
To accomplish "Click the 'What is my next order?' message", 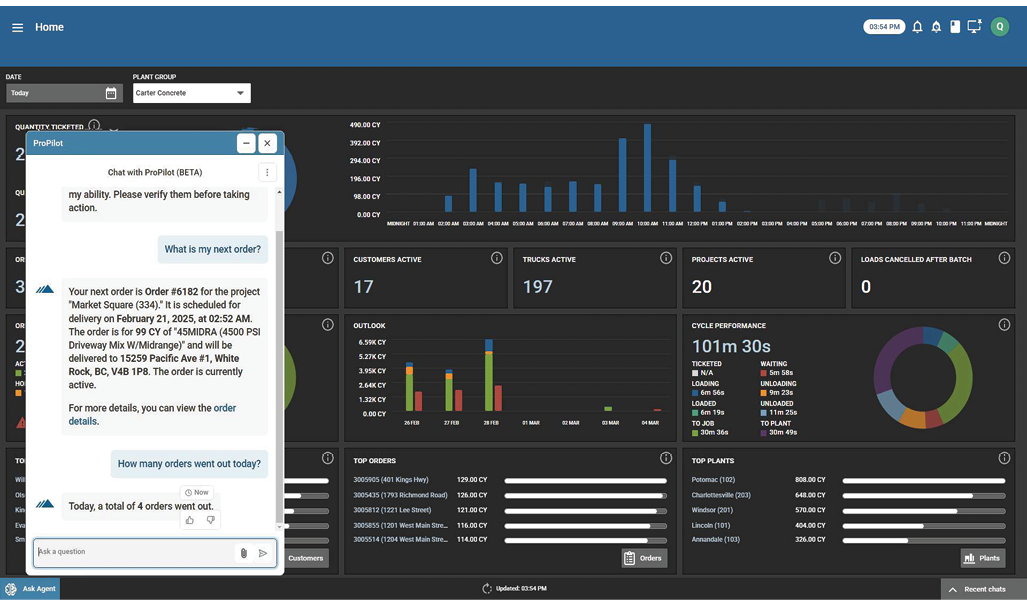I will click(x=213, y=250).
